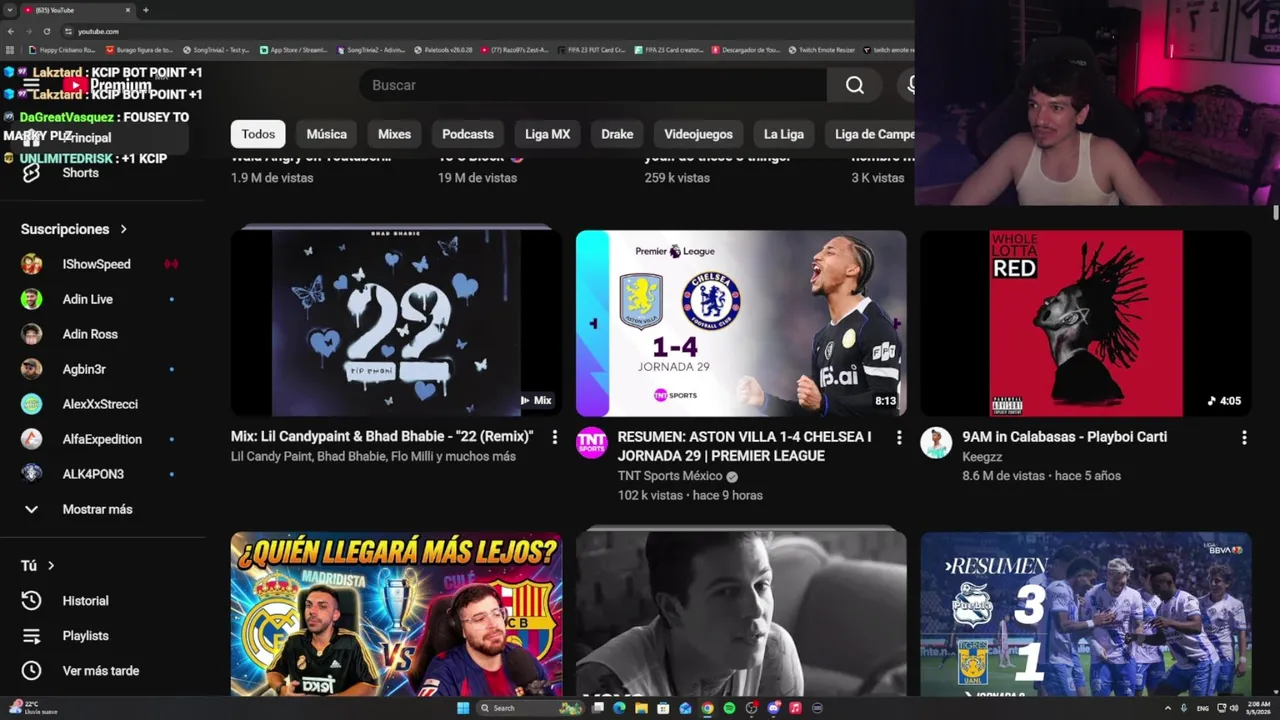Image resolution: width=1280 pixels, height=720 pixels.
Task: Open the Suscripciones section chevron
Action: click(x=124, y=229)
